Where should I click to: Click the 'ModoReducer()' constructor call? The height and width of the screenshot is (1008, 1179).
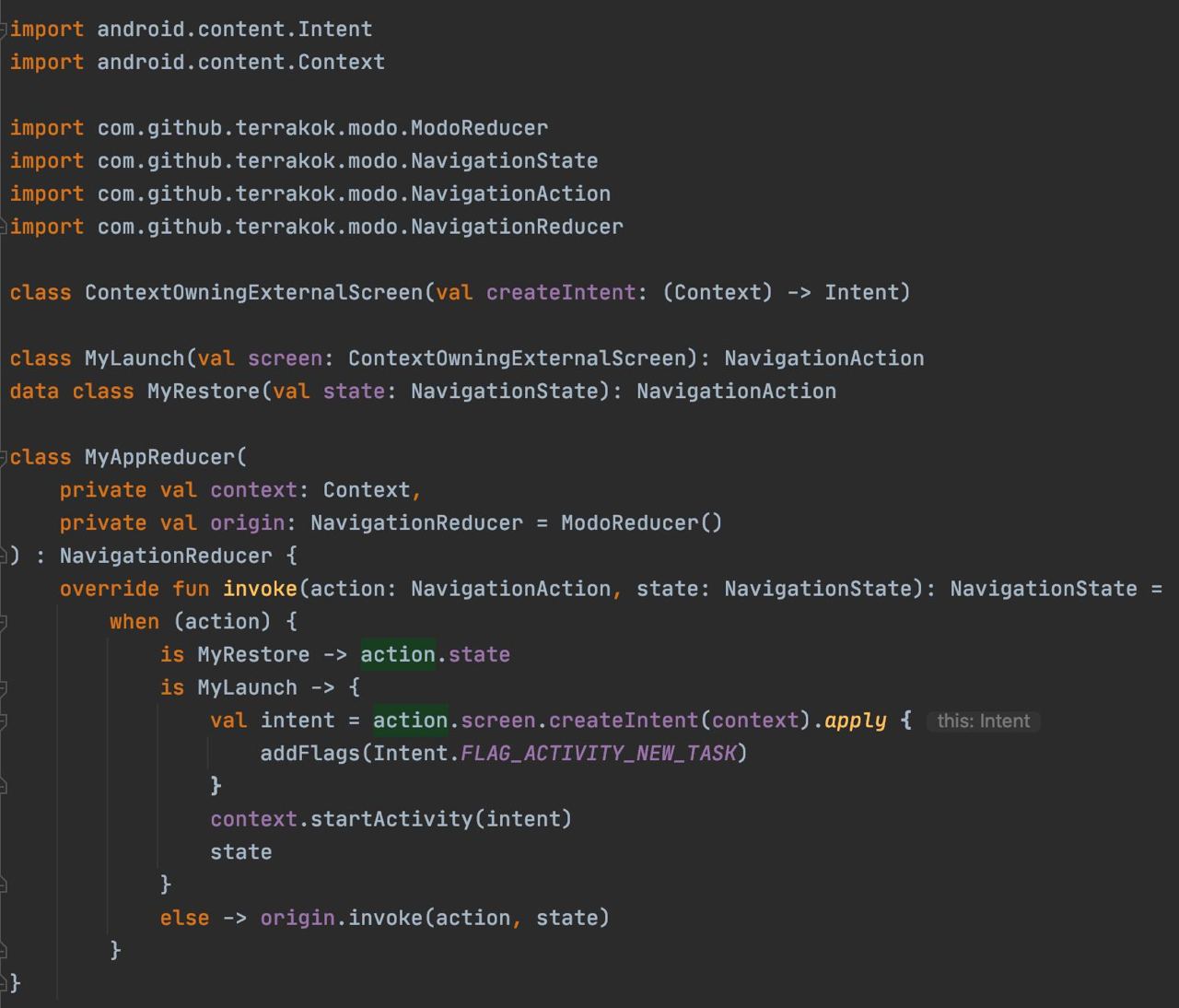pos(642,523)
